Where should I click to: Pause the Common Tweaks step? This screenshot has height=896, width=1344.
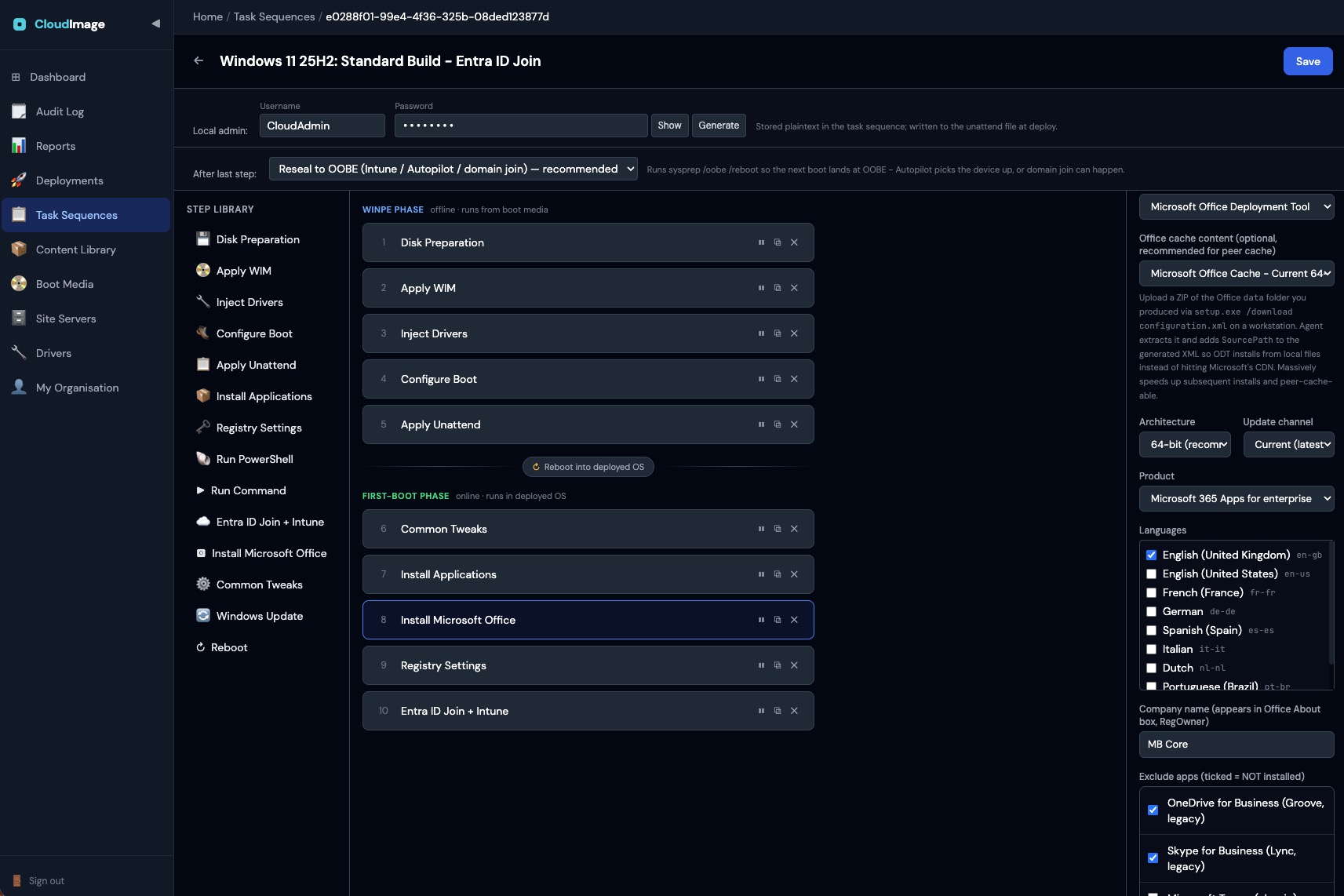761,529
